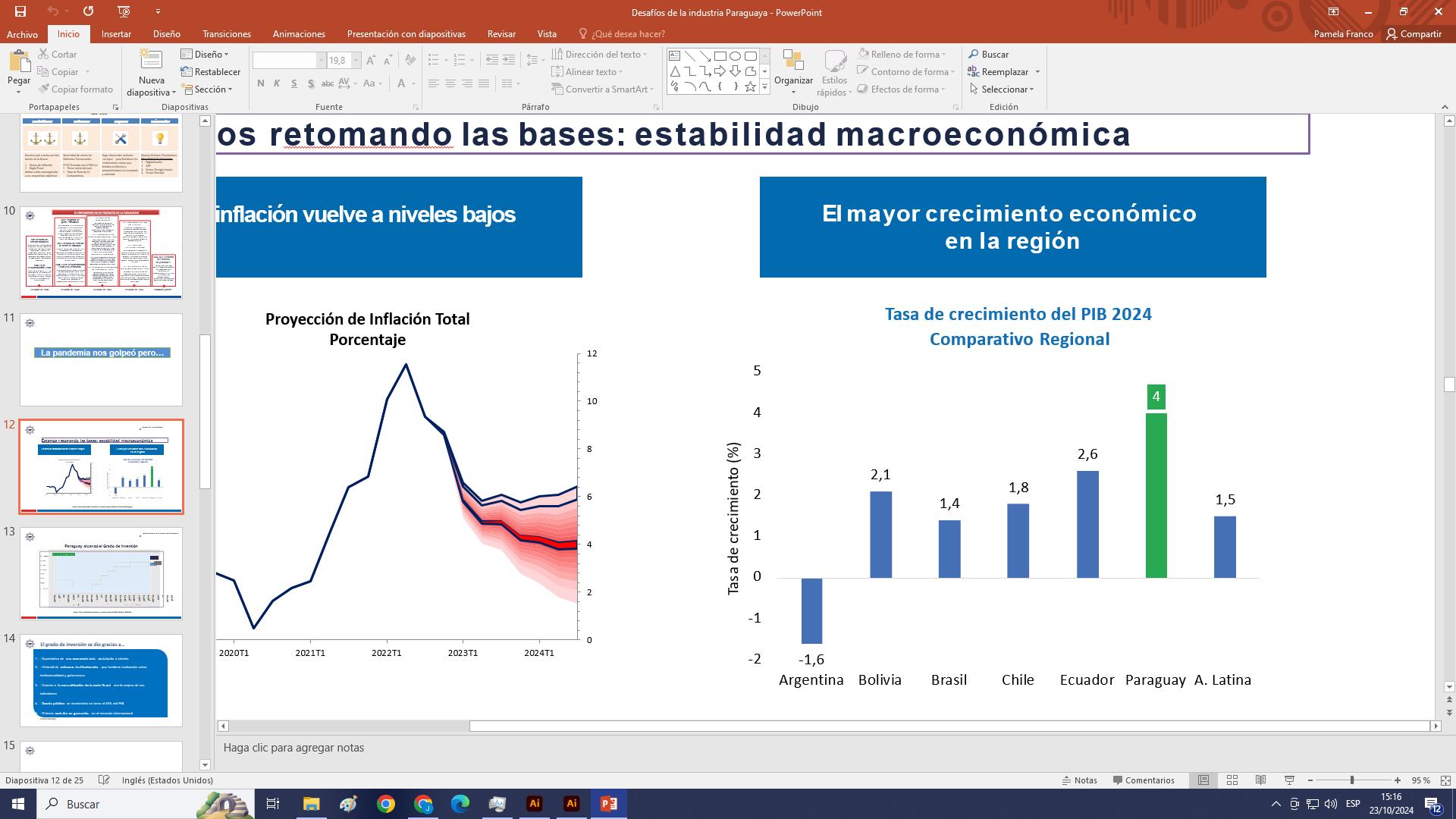This screenshot has width=1456, height=819.
Task: Expand the Diseño layout dropdown
Action: click(x=205, y=55)
